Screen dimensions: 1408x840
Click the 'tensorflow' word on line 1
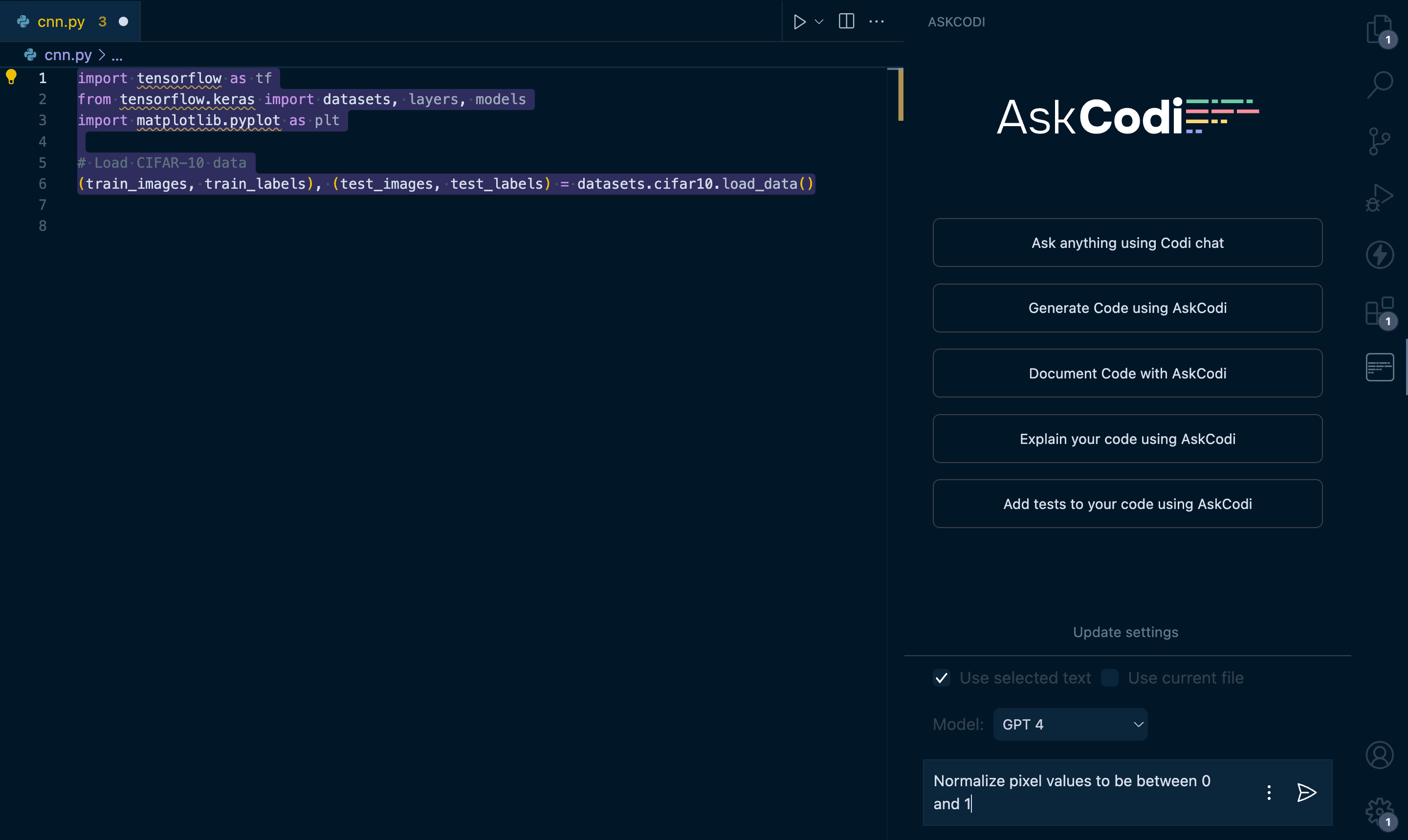click(x=179, y=78)
